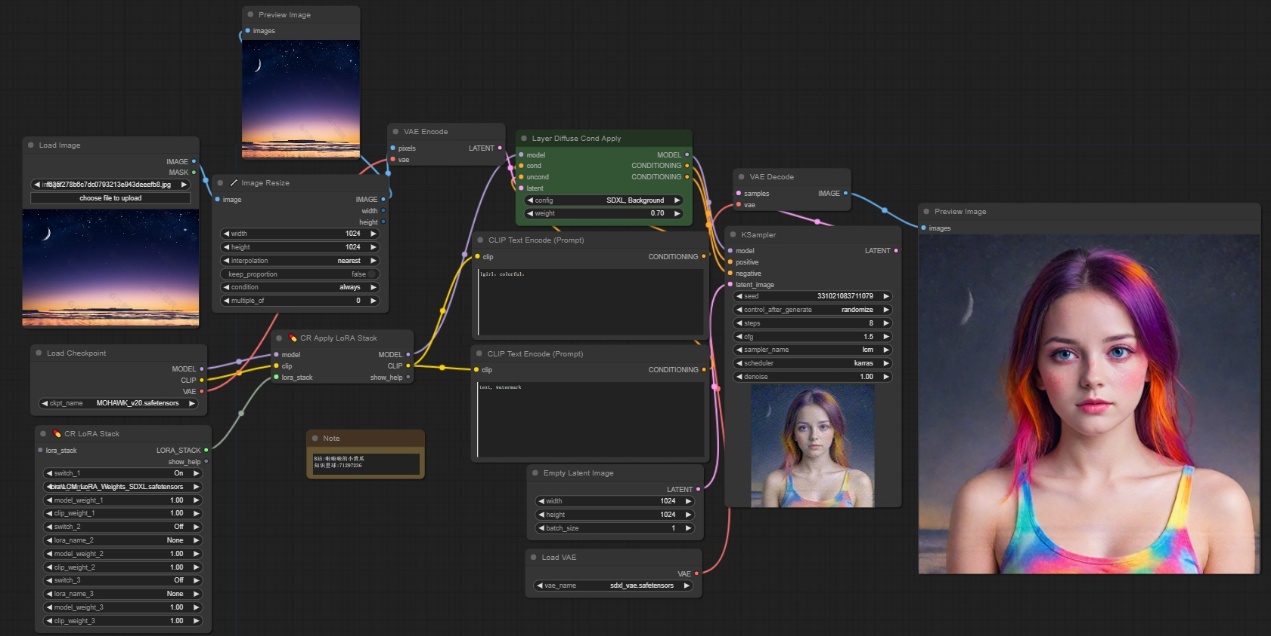Click the VAE Decode node collapse dot
This screenshot has width=1271, height=636.
[741, 177]
